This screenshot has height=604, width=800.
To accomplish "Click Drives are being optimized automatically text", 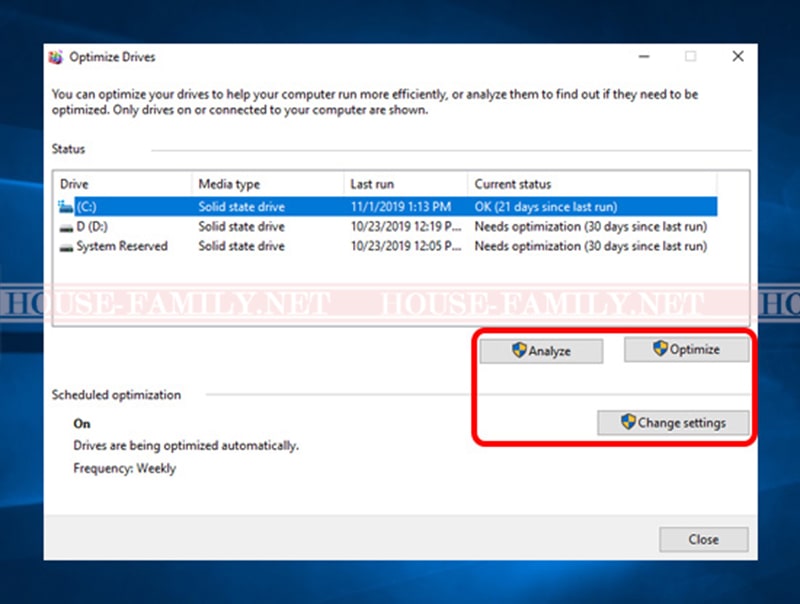I will coord(186,446).
